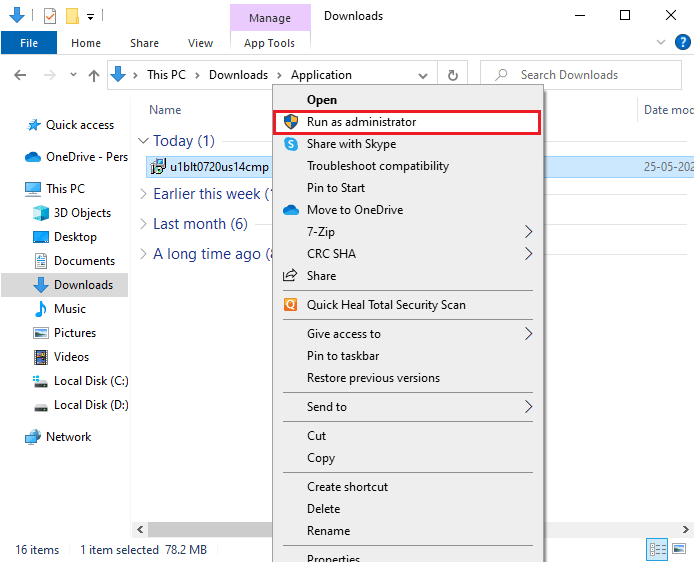Click the Name column header

click(165, 110)
